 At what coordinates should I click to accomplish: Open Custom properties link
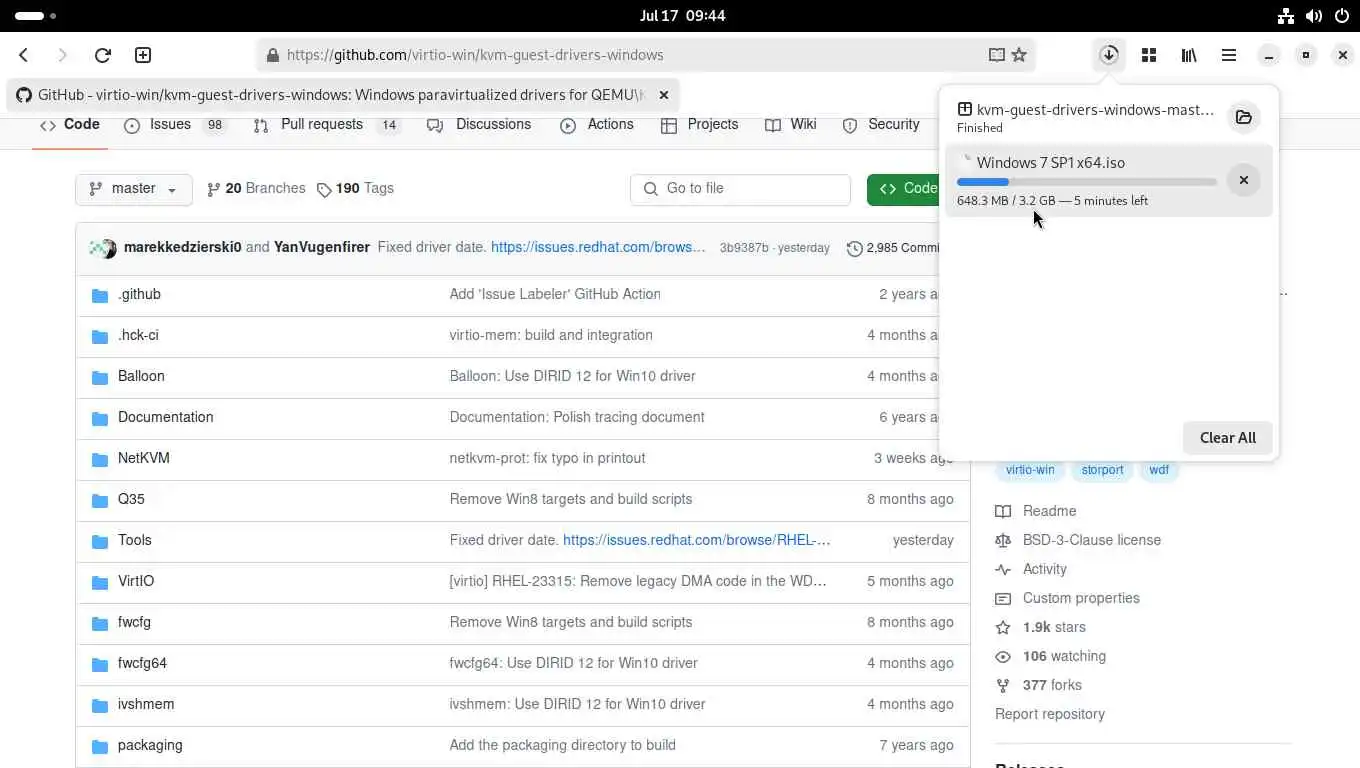click(1067, 599)
